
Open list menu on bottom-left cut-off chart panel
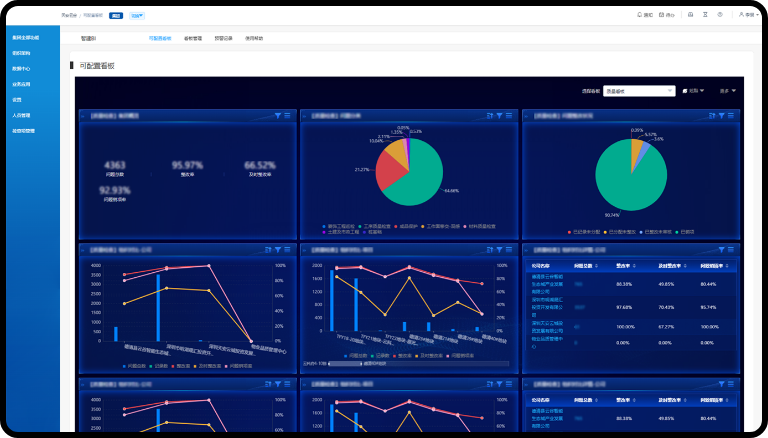[x=288, y=384]
